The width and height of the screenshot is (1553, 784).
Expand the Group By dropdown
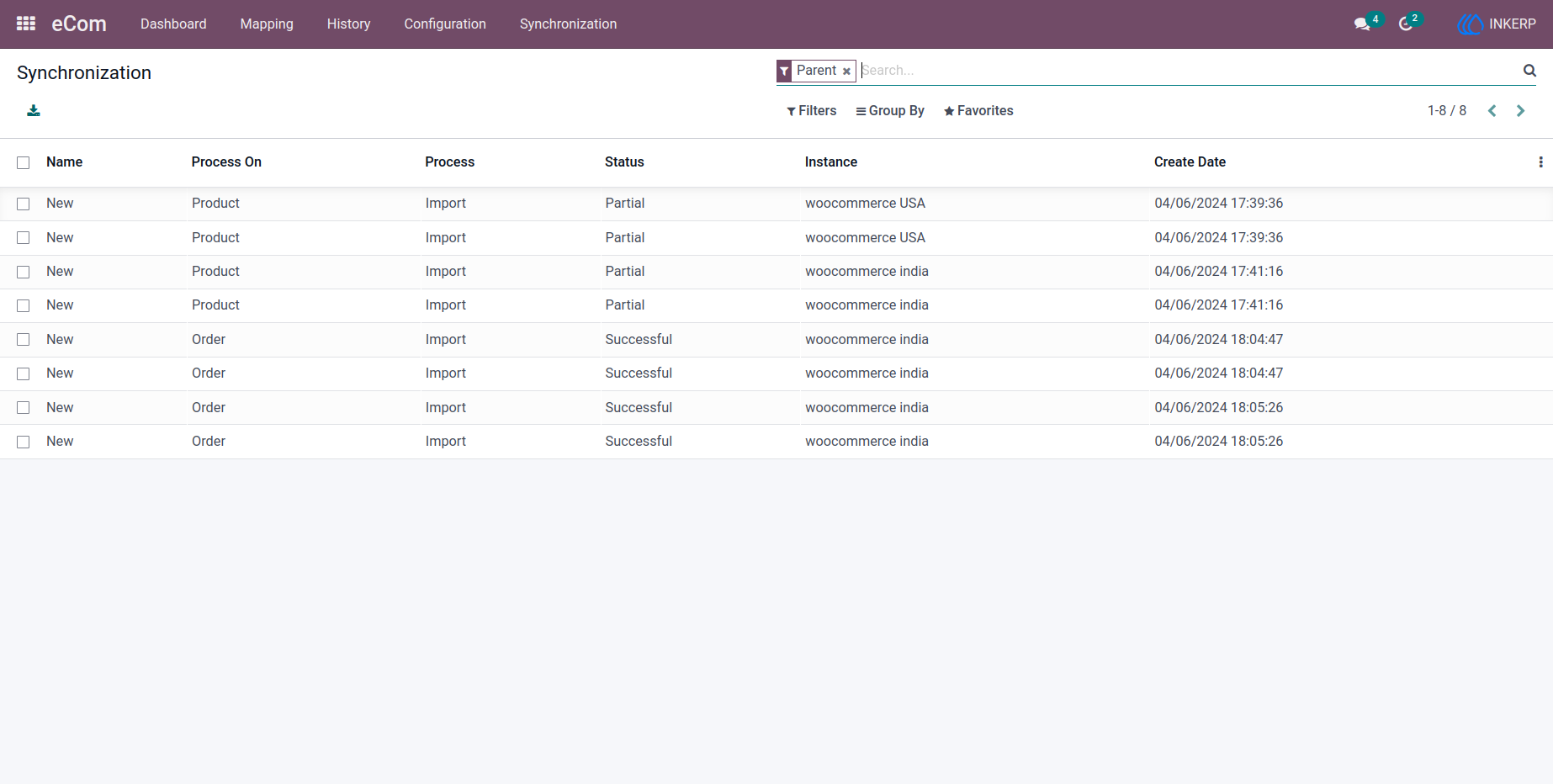[890, 111]
